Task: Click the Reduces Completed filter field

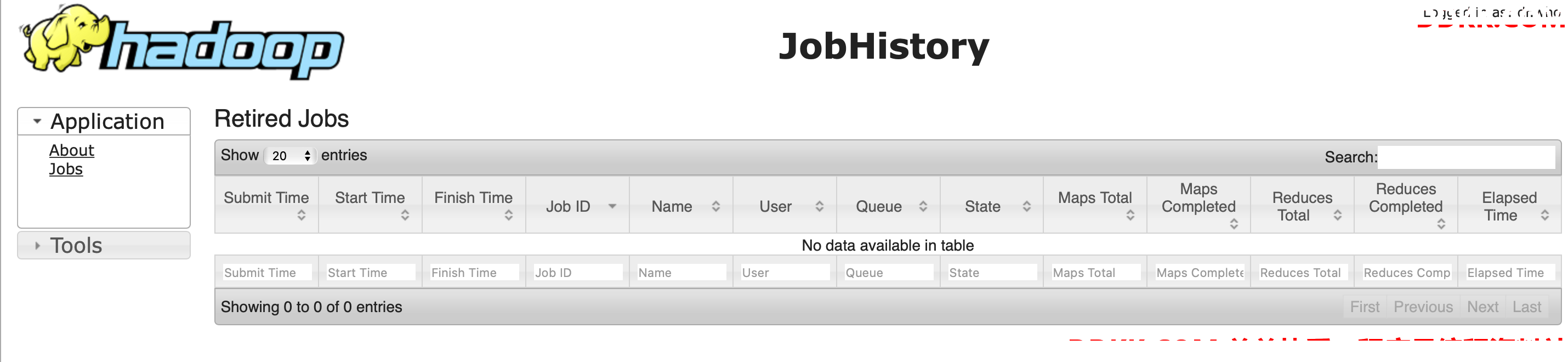Action: coord(1406,273)
